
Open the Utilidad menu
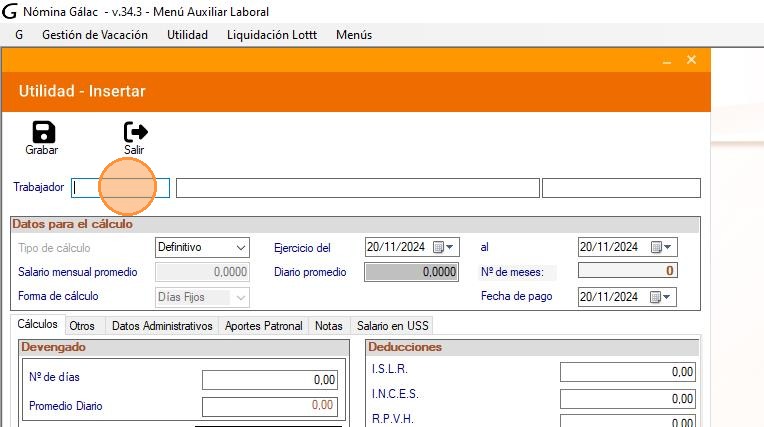(188, 35)
